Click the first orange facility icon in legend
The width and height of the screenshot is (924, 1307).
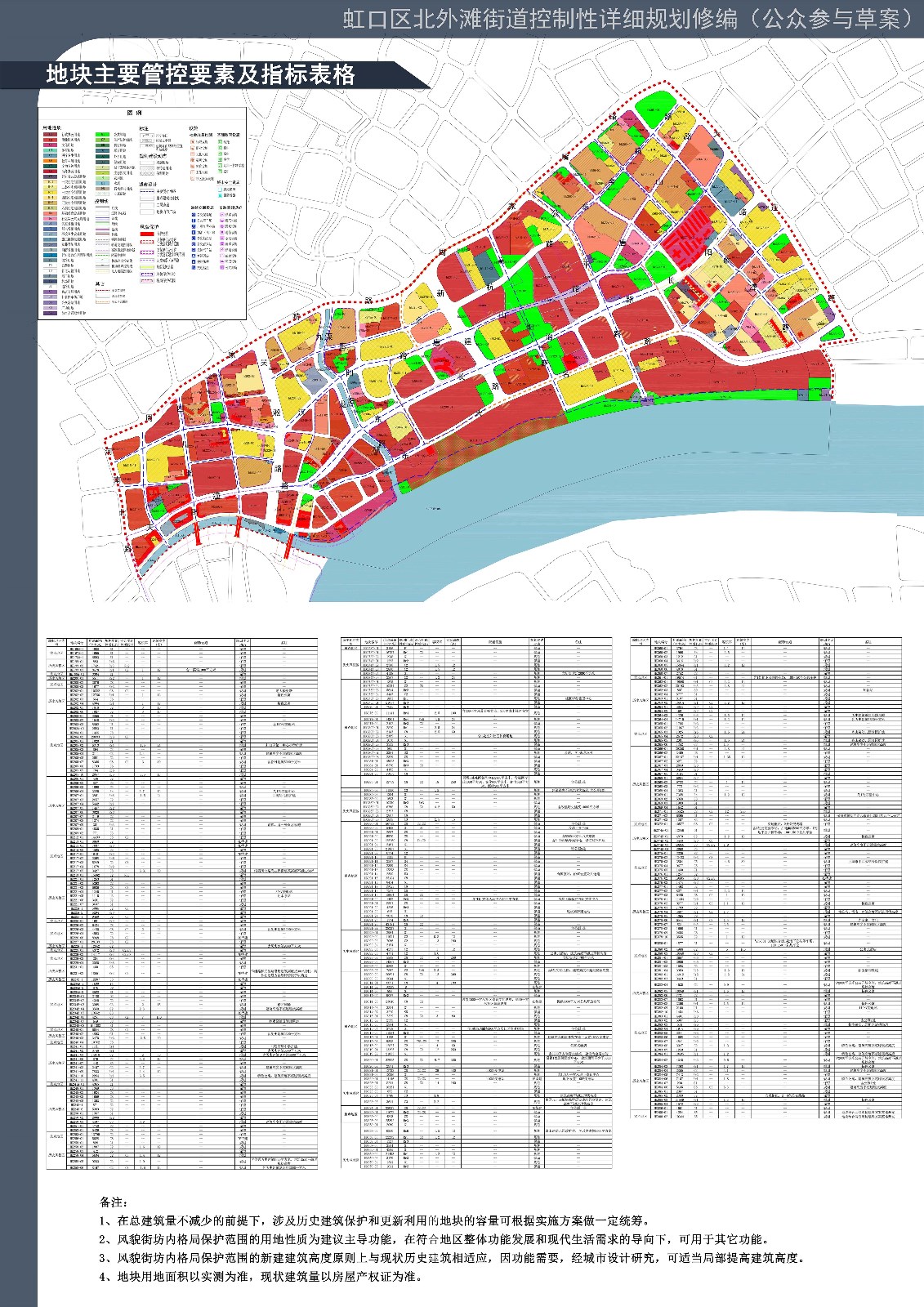(x=192, y=141)
